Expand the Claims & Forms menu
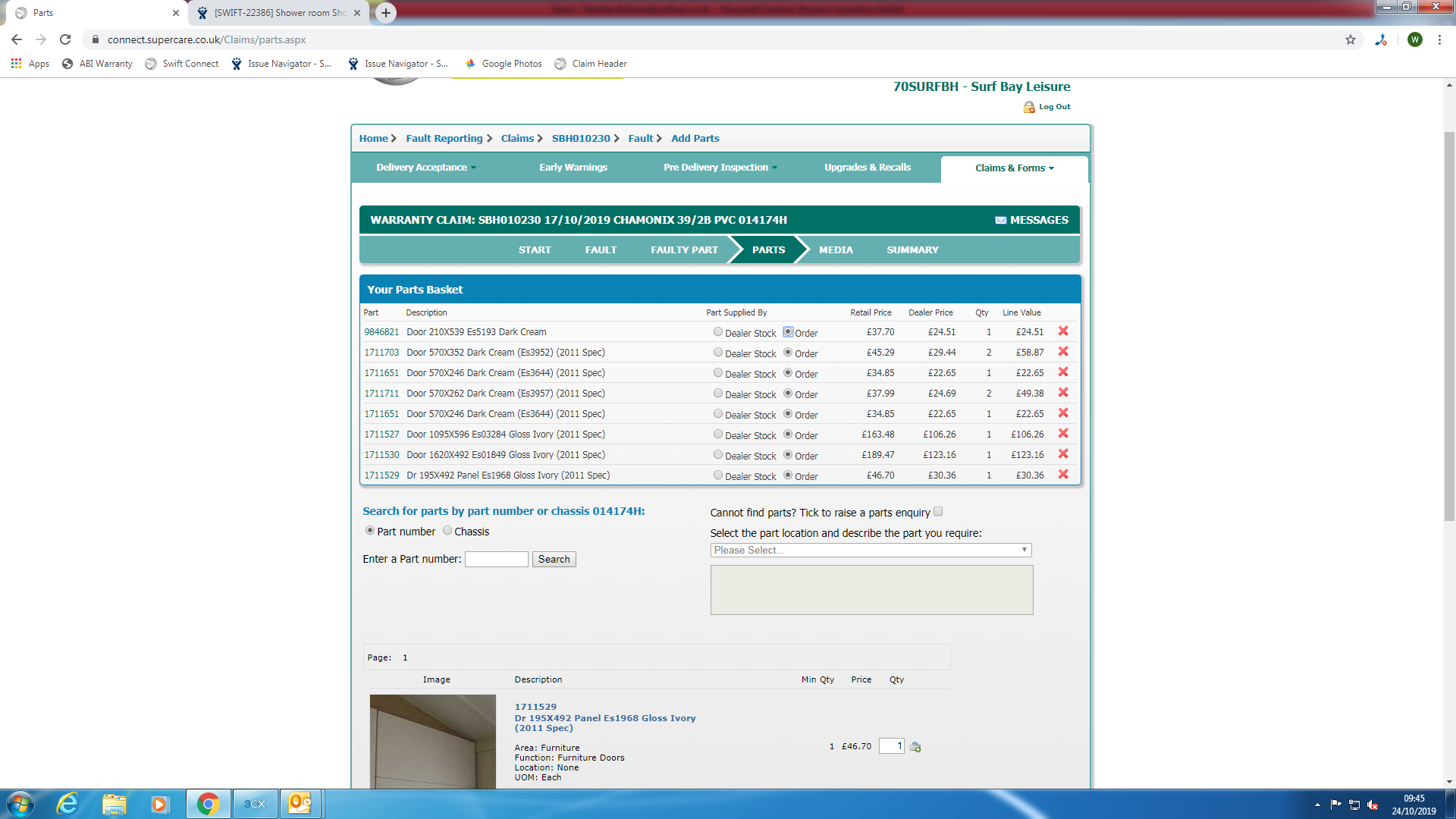 click(1014, 168)
